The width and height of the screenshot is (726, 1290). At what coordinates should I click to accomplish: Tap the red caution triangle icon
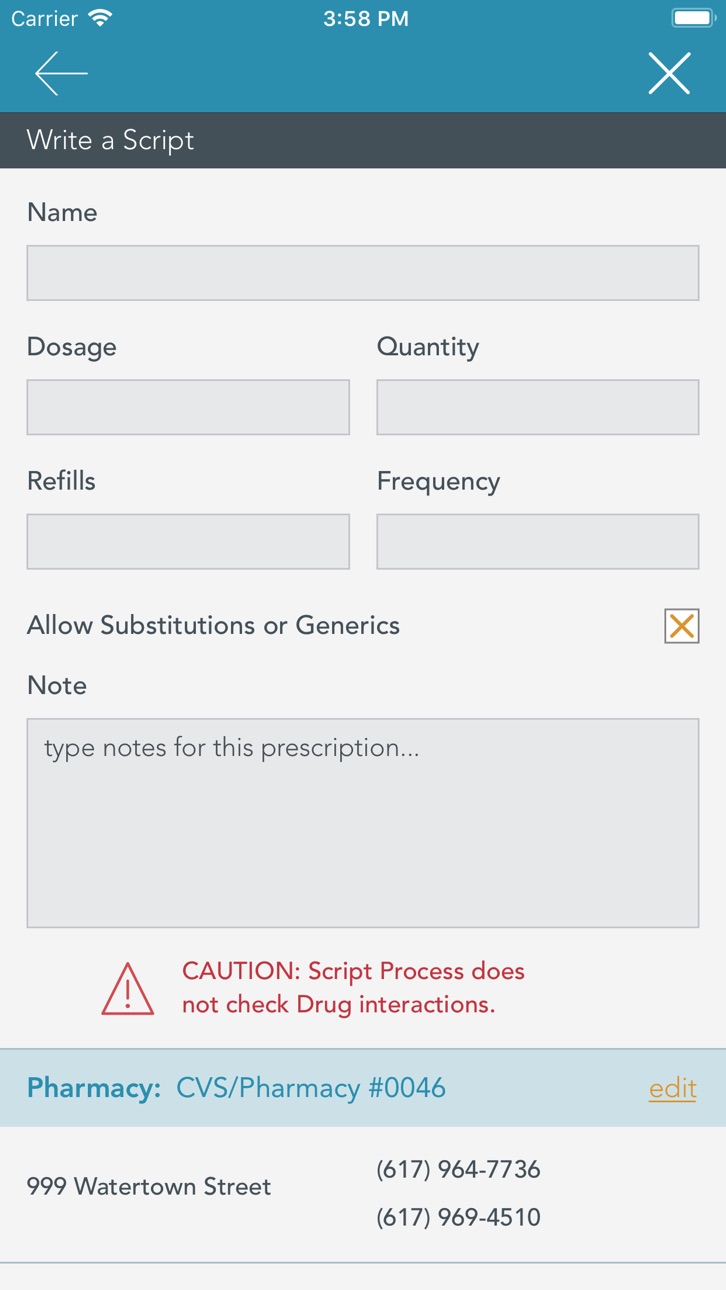(128, 988)
